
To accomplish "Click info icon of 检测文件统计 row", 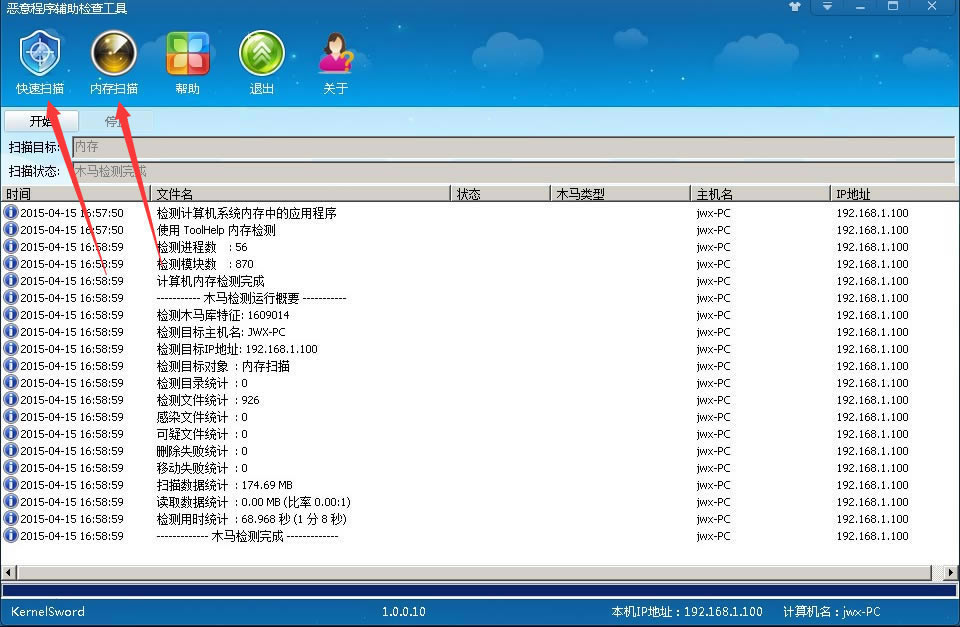I will (10, 399).
